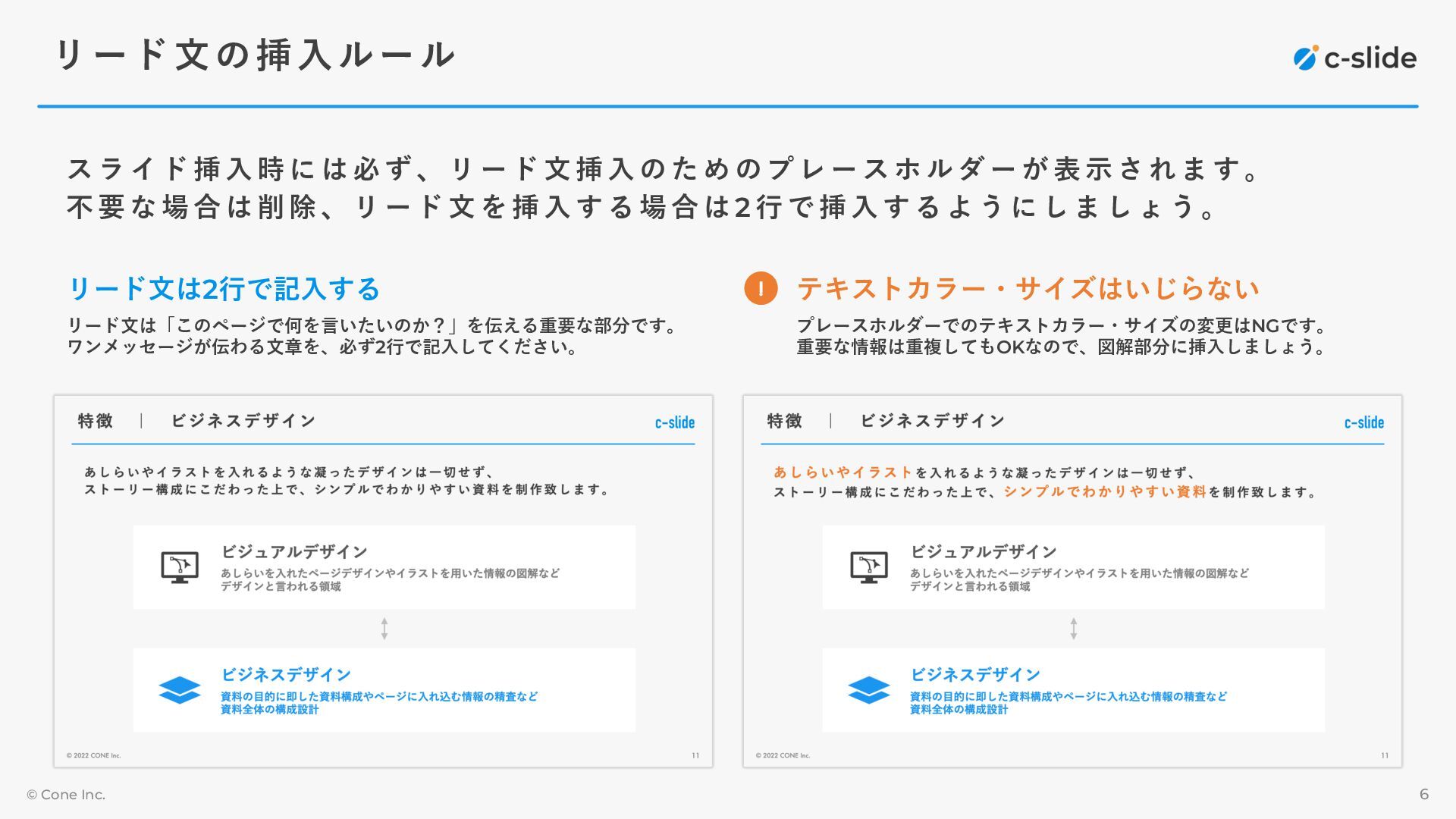
Task: Click the orange exclamation warning icon
Action: coord(761,288)
